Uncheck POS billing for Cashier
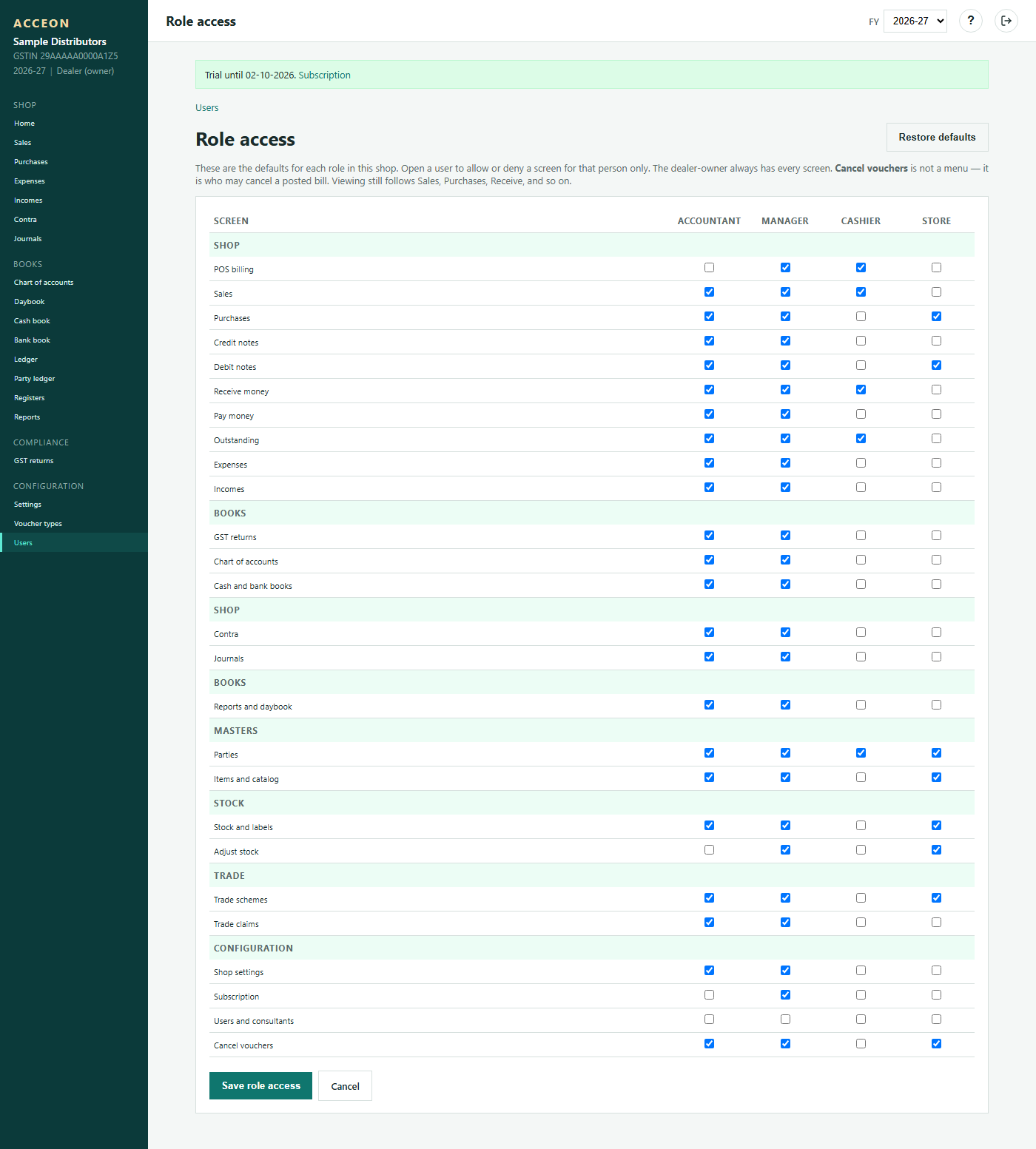The height and width of the screenshot is (1149, 1036). click(x=861, y=268)
